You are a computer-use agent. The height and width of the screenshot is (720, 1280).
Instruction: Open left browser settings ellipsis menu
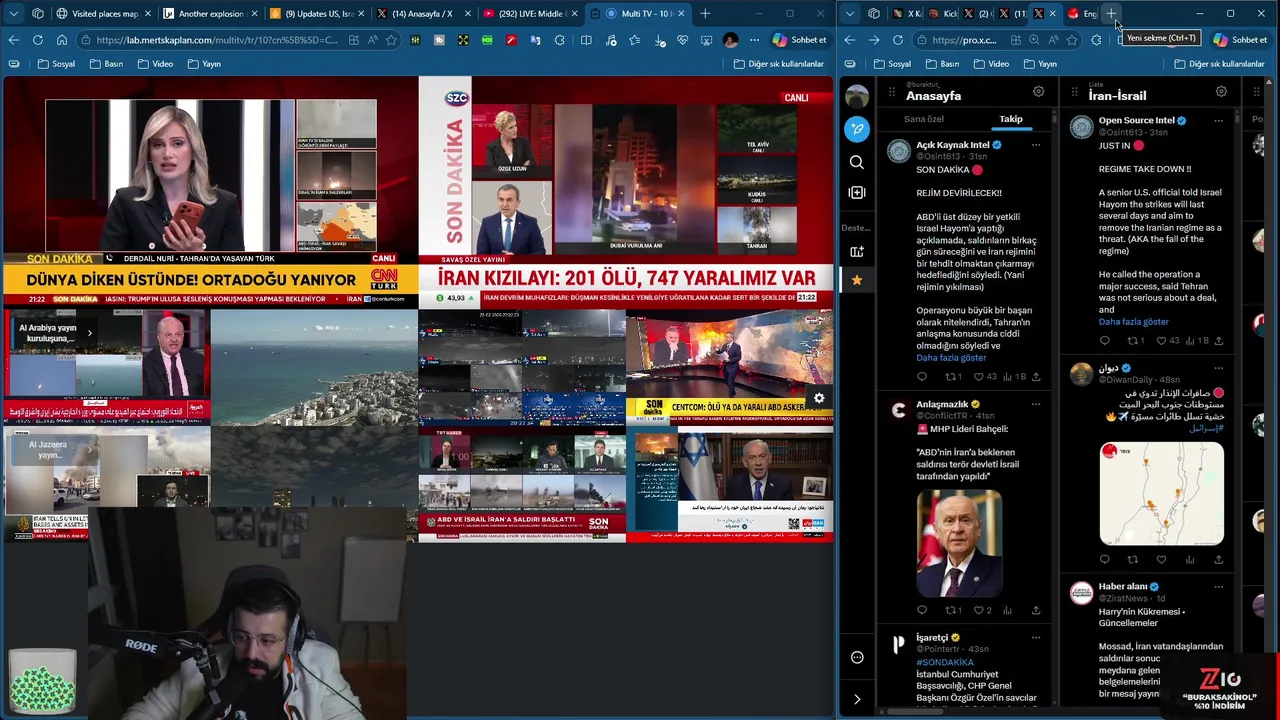click(755, 40)
